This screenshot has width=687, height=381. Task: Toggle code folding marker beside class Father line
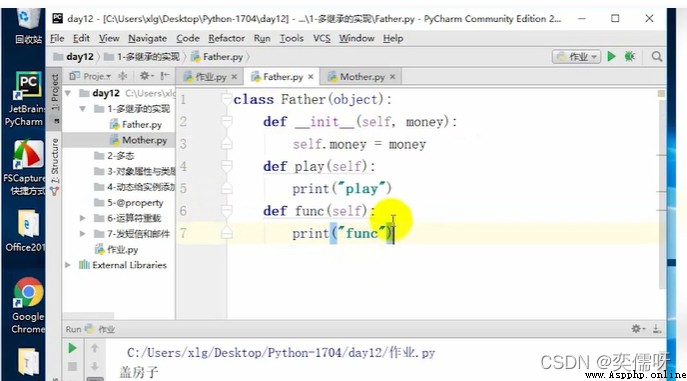[227, 99]
